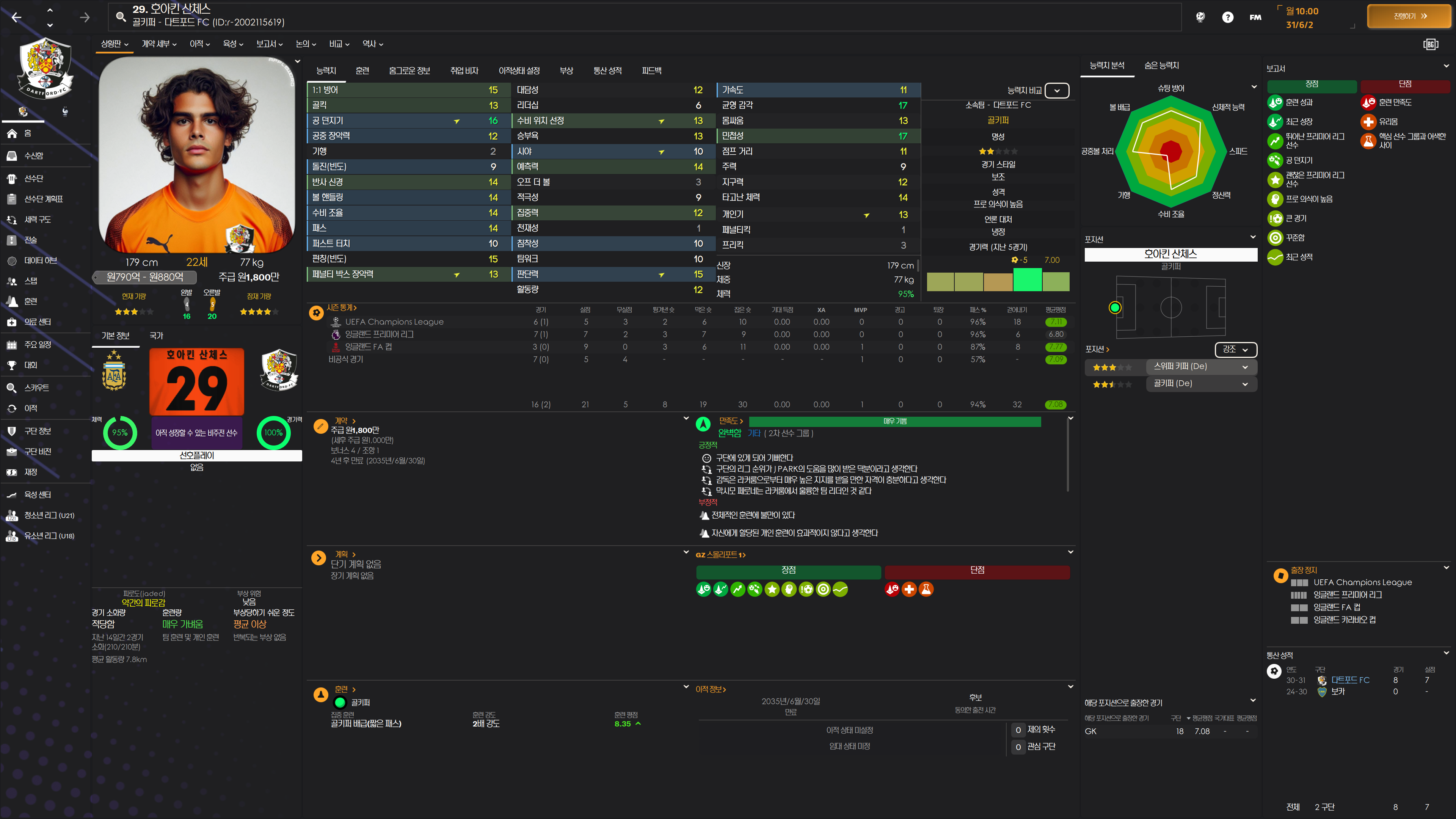Open 전술 tactics in sidebar
Screen dimensions: 1456x819
tap(45, 240)
